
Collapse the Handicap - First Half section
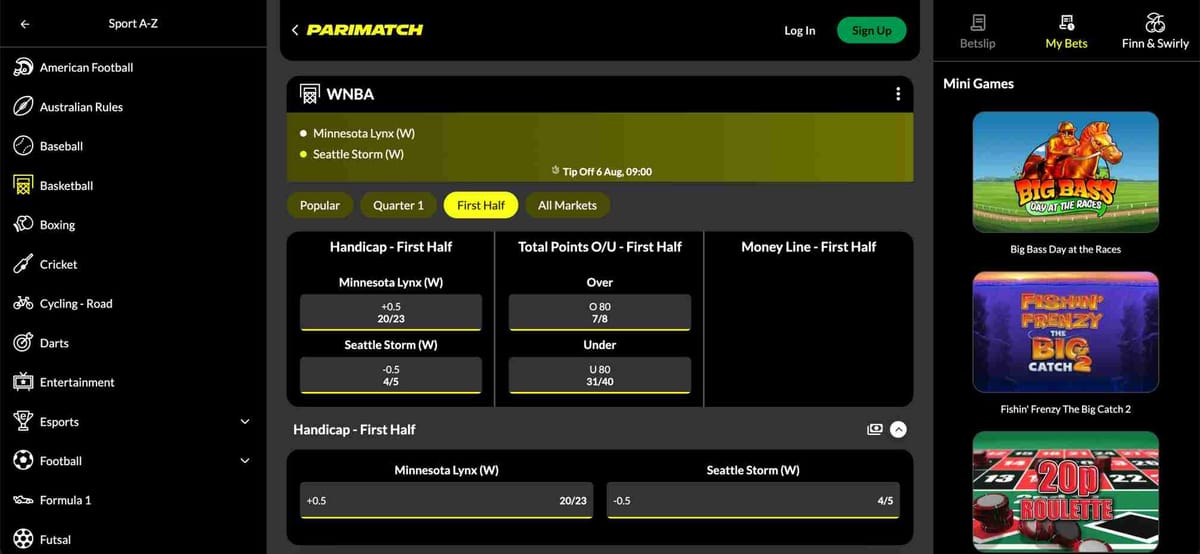(898, 429)
